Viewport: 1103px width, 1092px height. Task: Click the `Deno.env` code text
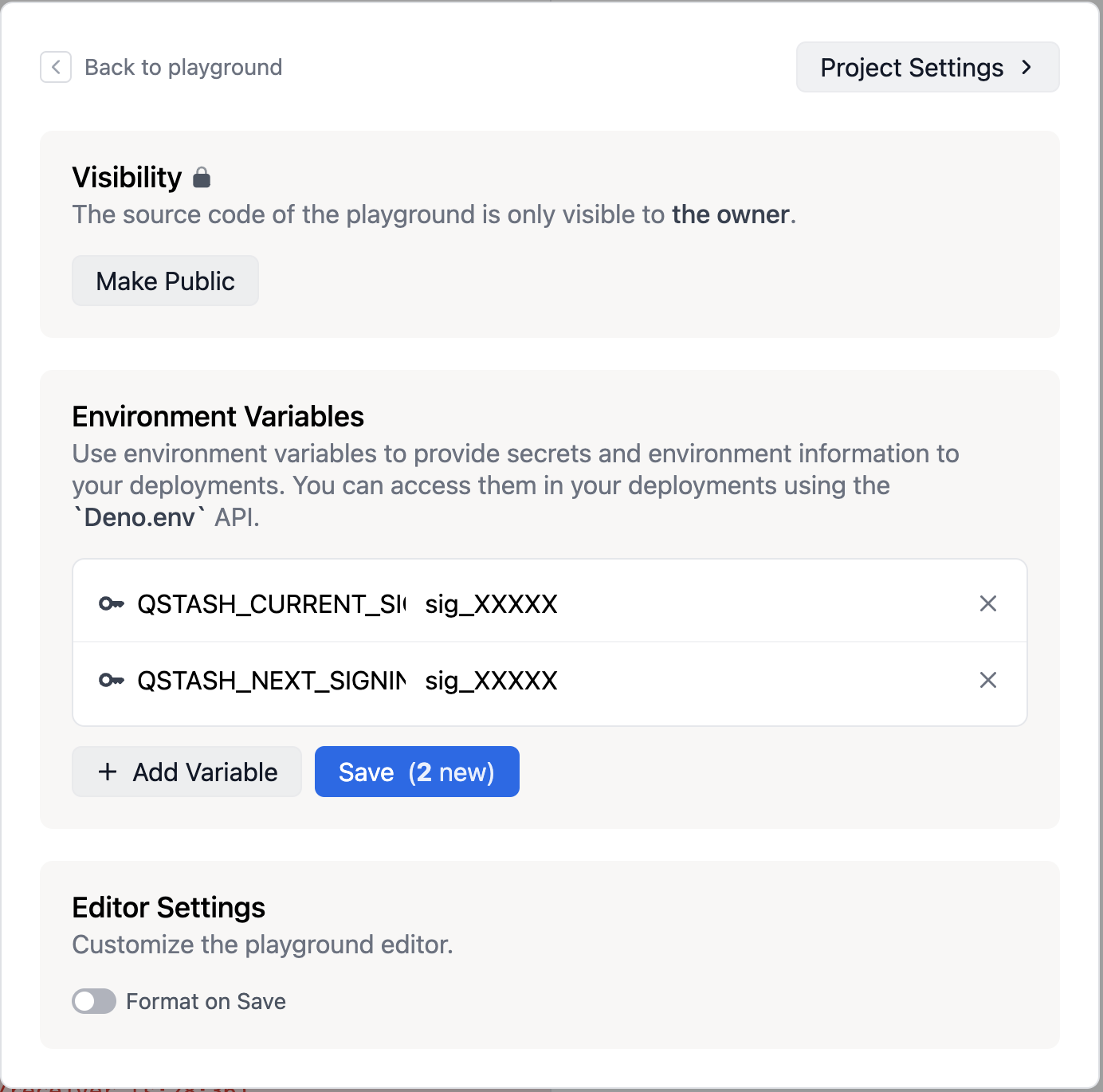click(x=139, y=518)
